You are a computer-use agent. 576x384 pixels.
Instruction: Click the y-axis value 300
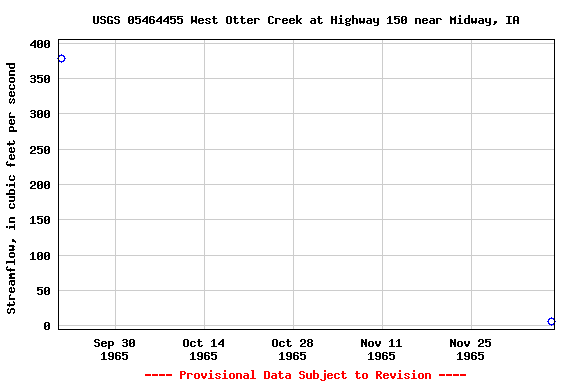[40, 114]
